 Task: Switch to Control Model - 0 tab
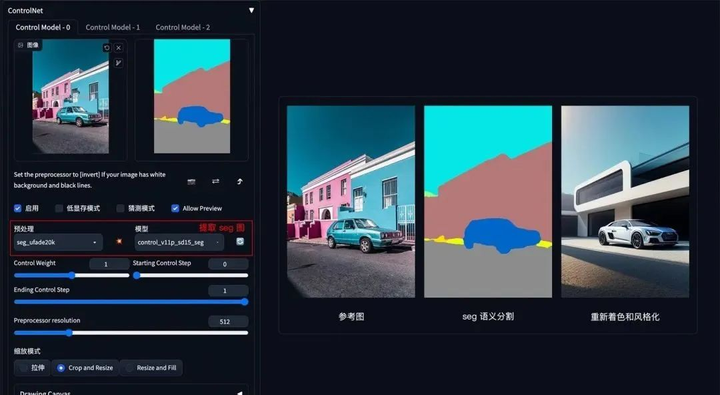click(43, 27)
